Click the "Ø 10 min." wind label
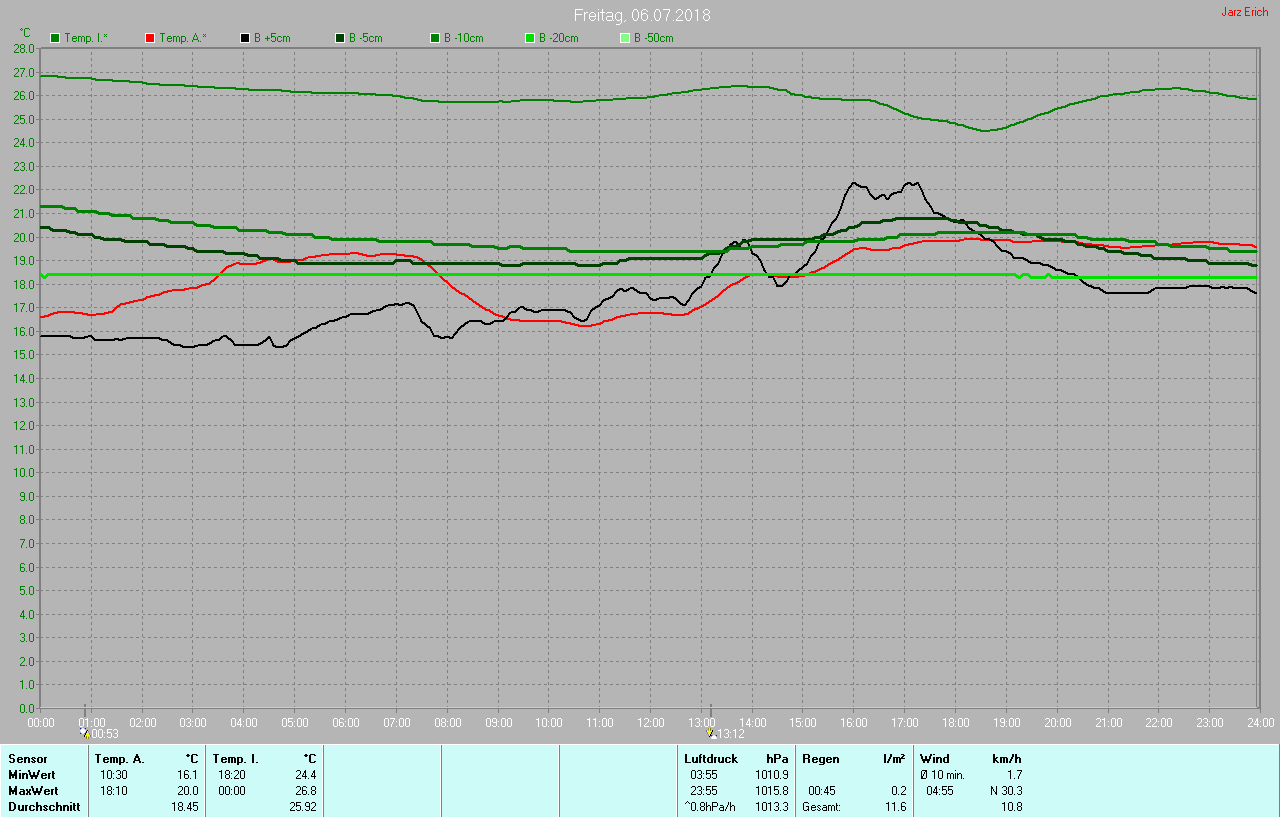The height and width of the screenshot is (817, 1280). pyautogui.click(x=942, y=775)
